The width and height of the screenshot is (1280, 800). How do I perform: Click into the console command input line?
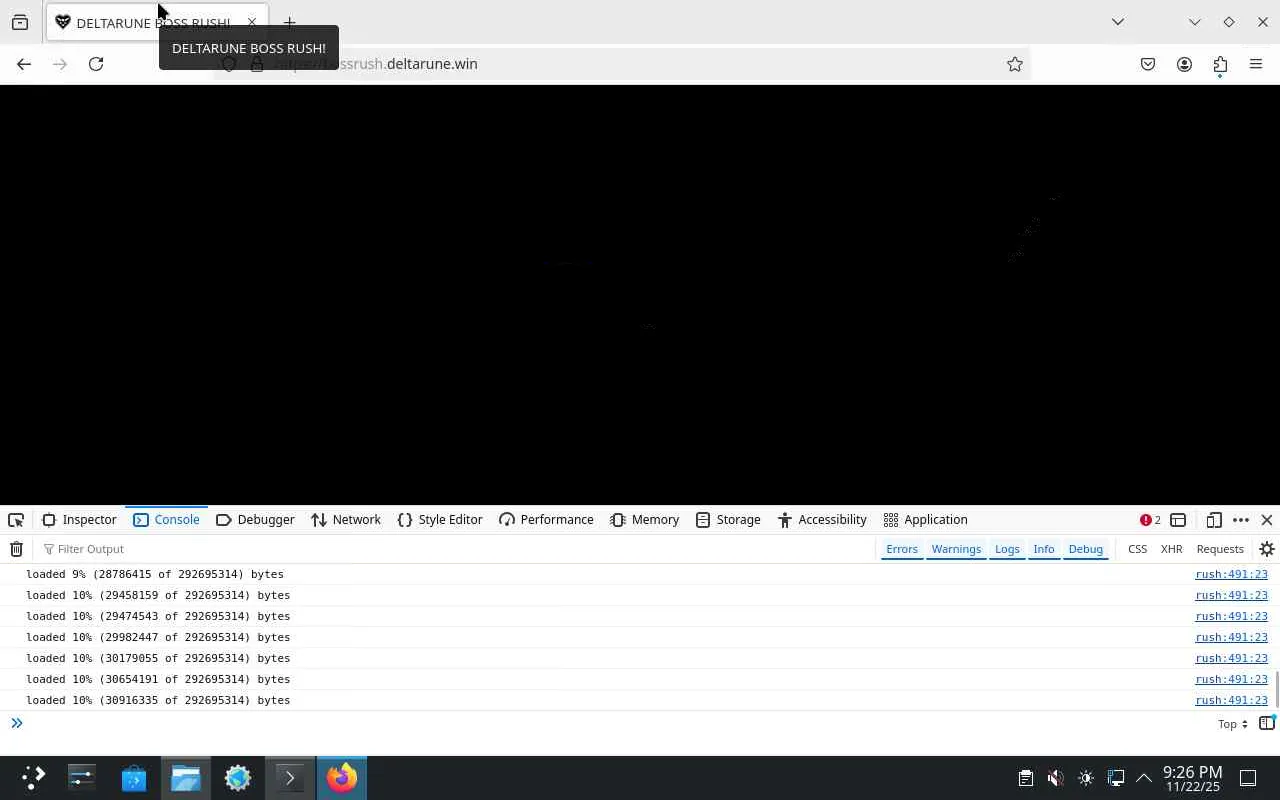615,723
